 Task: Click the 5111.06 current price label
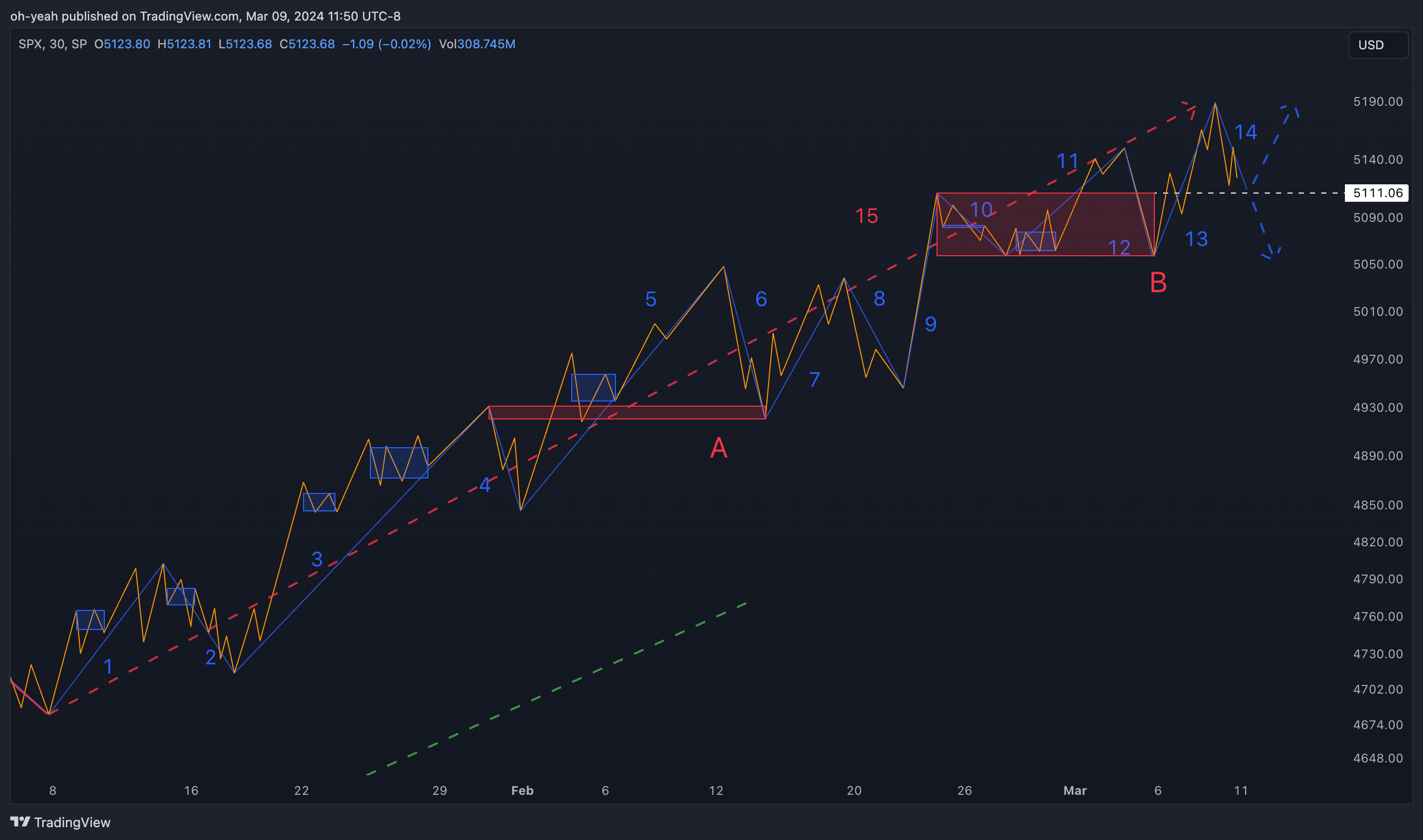point(1377,193)
